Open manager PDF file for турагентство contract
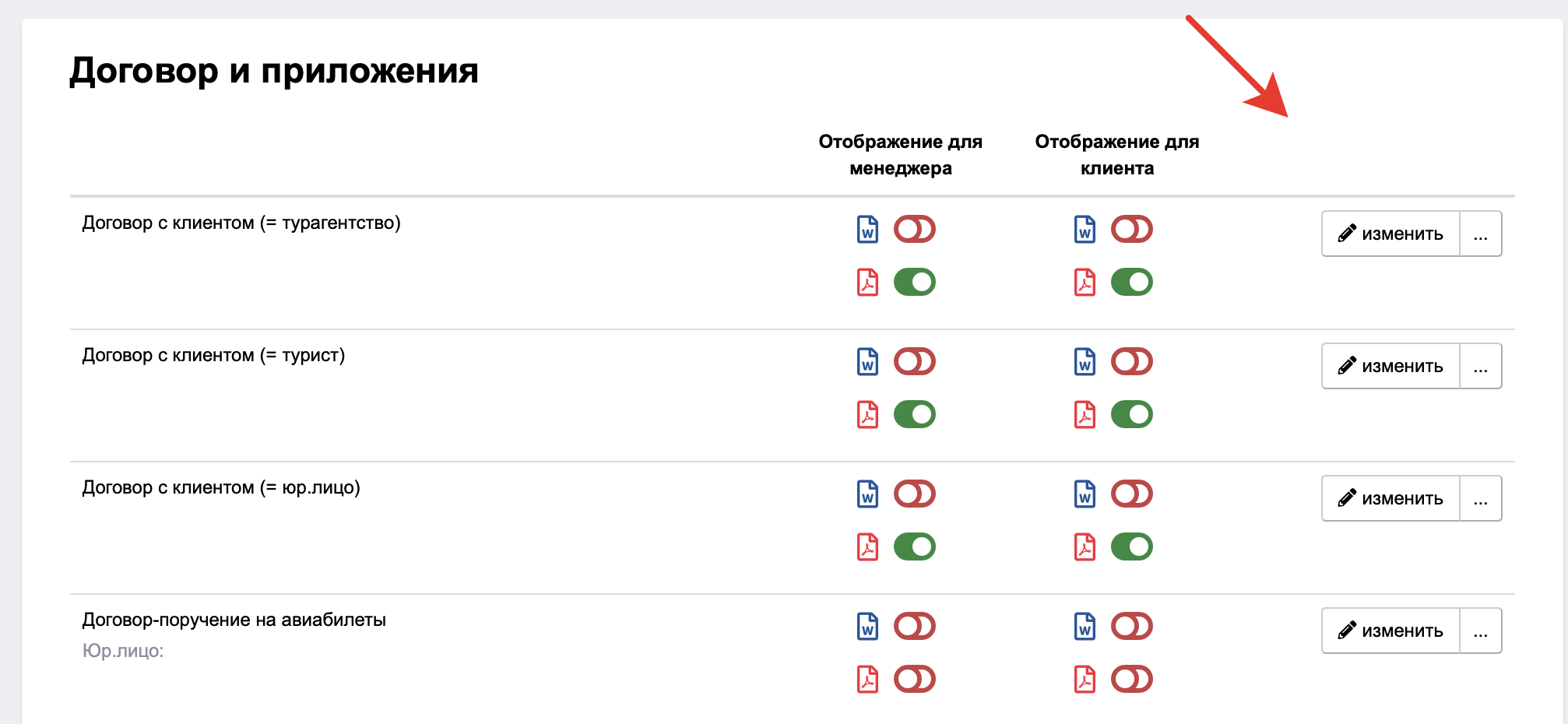 (867, 283)
